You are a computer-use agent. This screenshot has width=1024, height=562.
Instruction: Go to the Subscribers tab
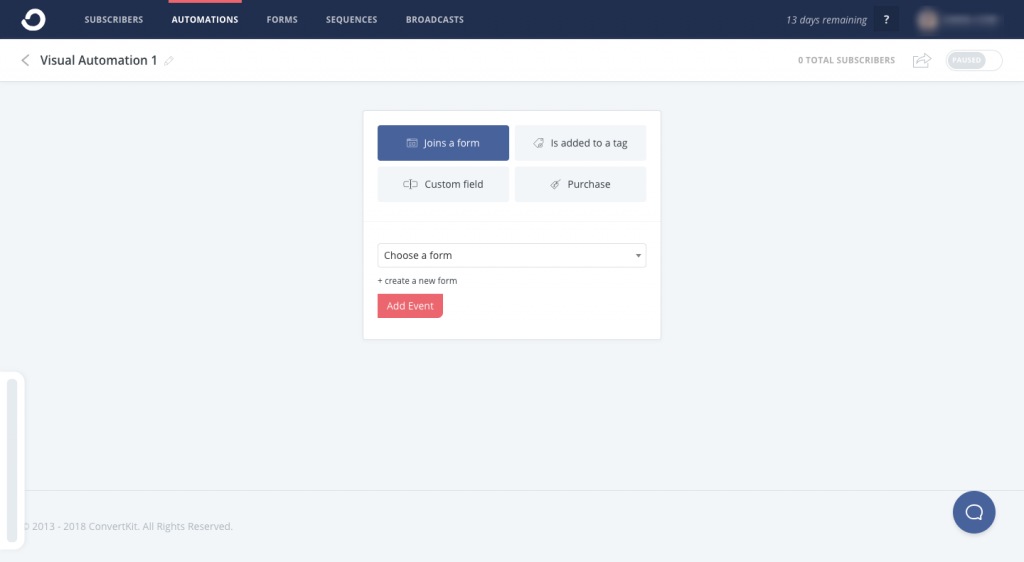[113, 20]
